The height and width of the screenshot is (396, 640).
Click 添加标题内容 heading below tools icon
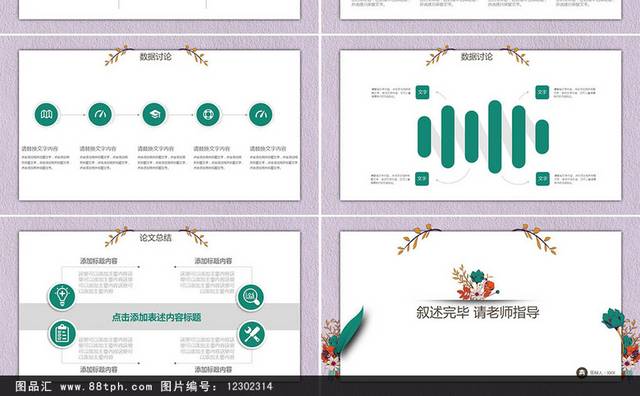pos(213,369)
